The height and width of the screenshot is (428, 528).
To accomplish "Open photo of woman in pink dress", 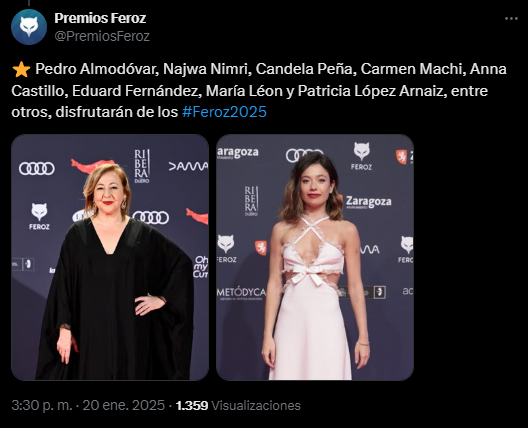I will (x=315, y=257).
